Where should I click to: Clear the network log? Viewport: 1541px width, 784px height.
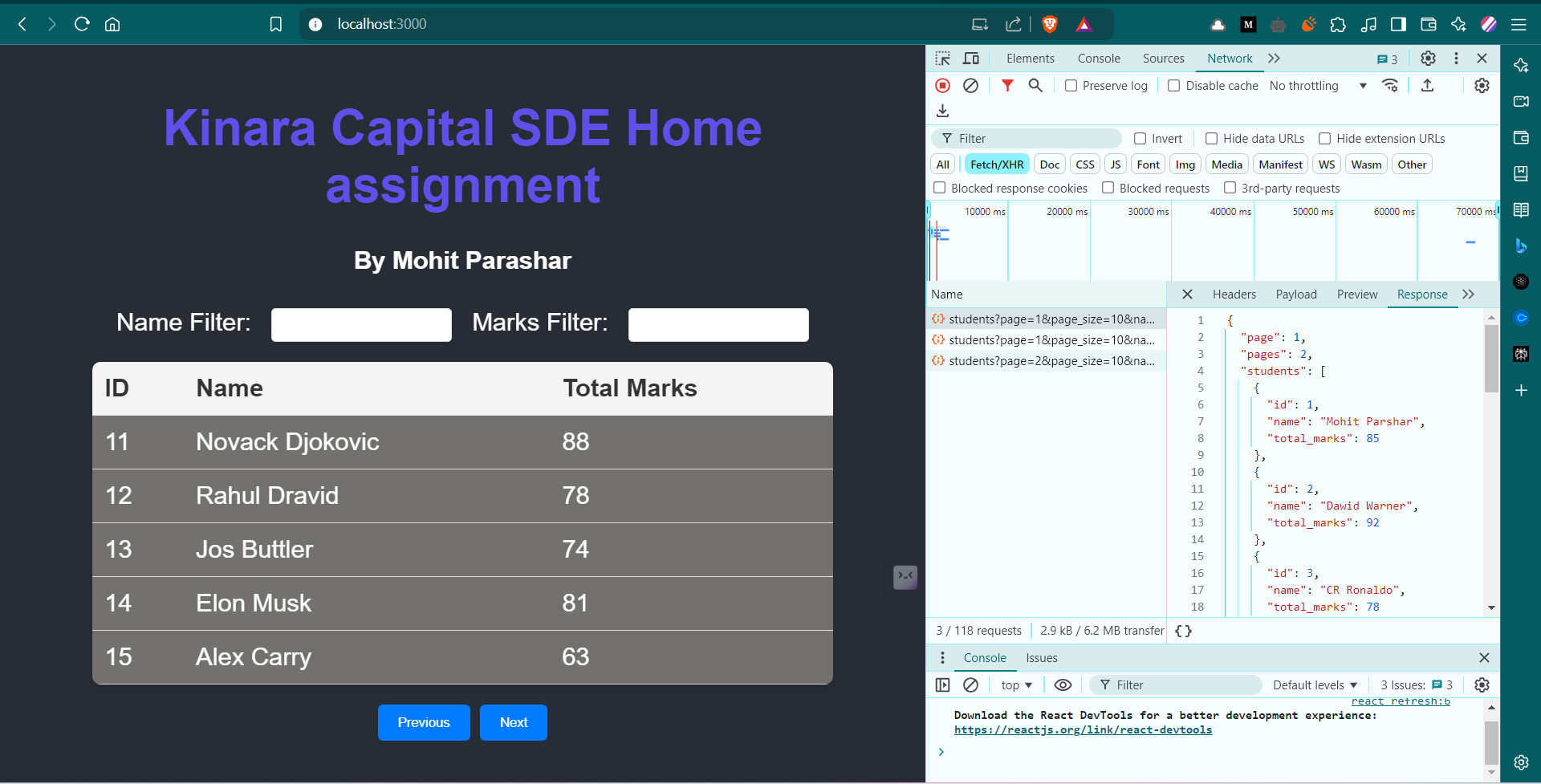[970, 85]
